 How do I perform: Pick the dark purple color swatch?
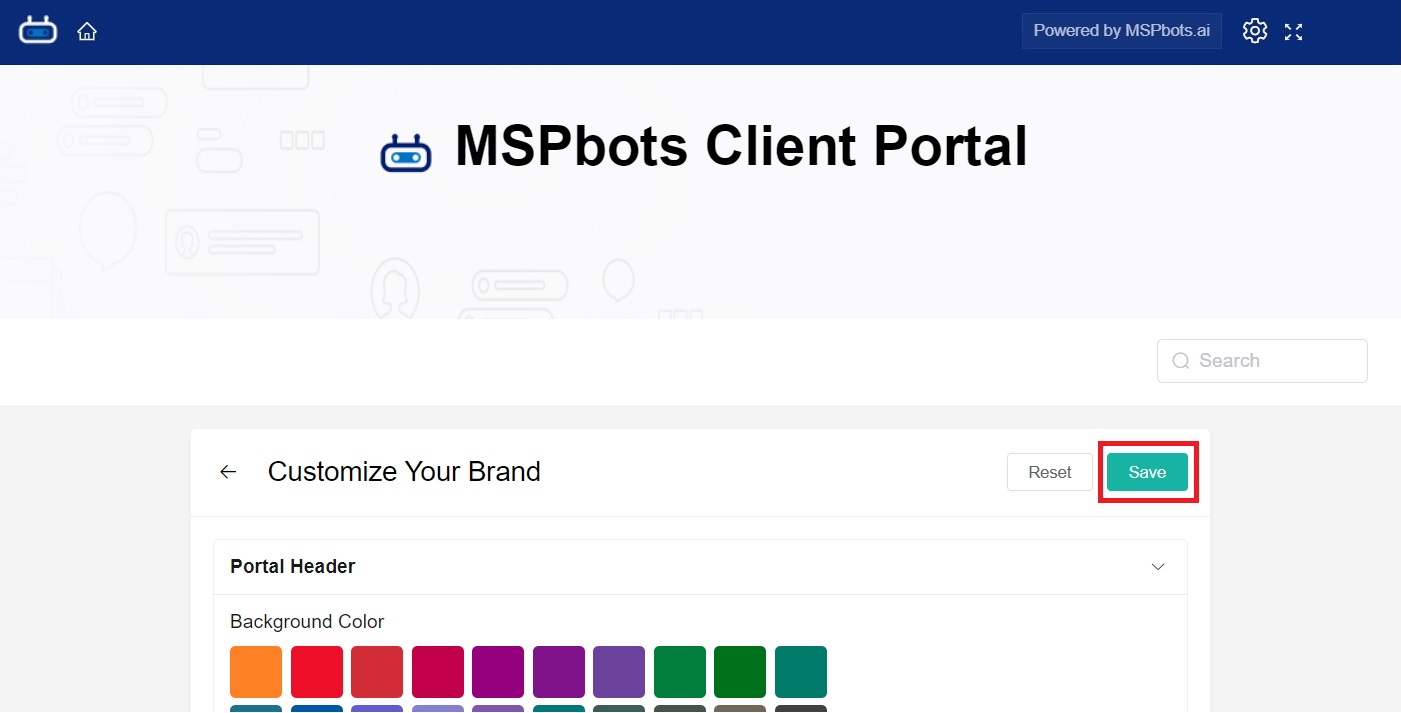(x=559, y=671)
